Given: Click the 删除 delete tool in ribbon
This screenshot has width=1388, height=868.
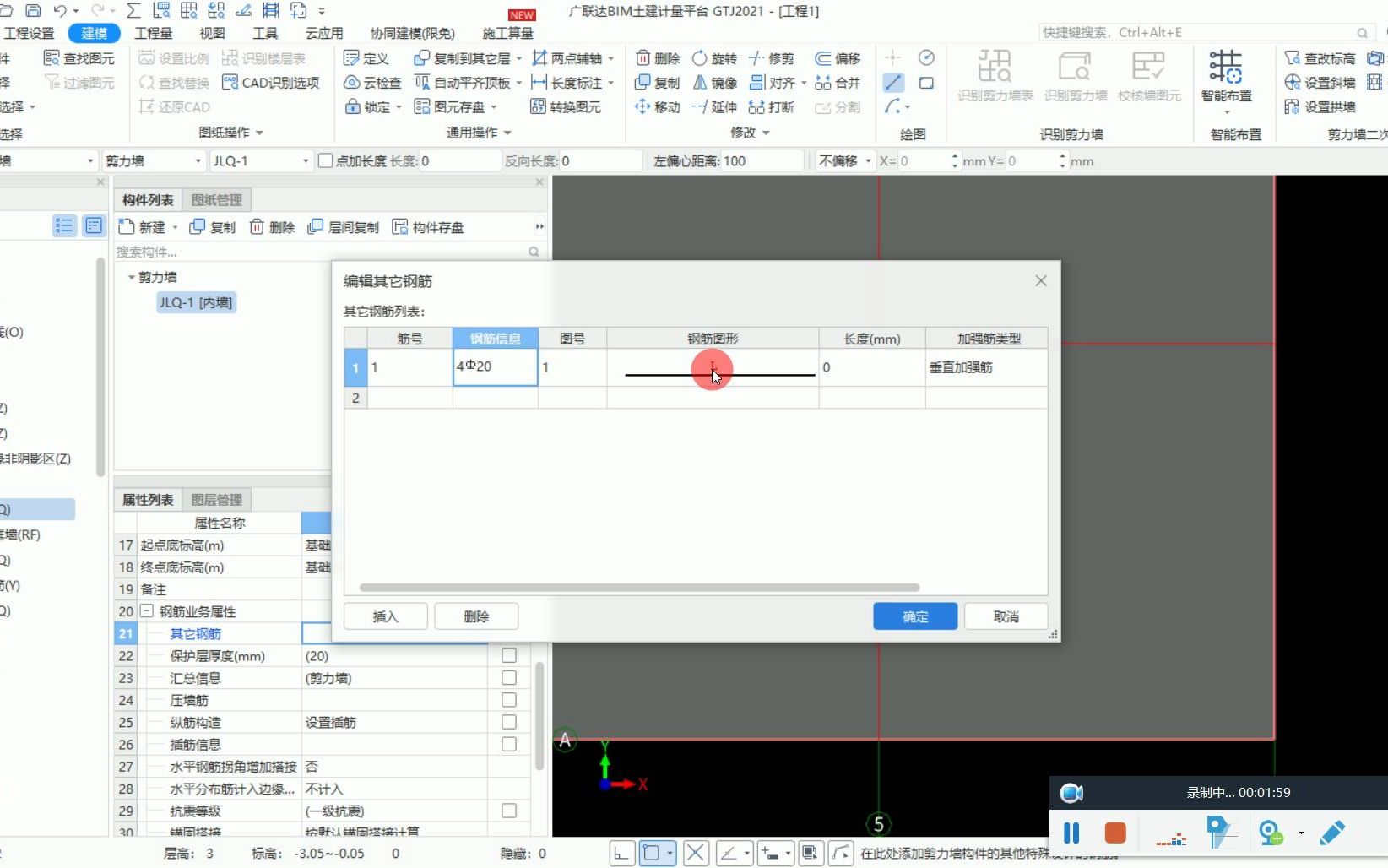Looking at the screenshot, I should [658, 58].
